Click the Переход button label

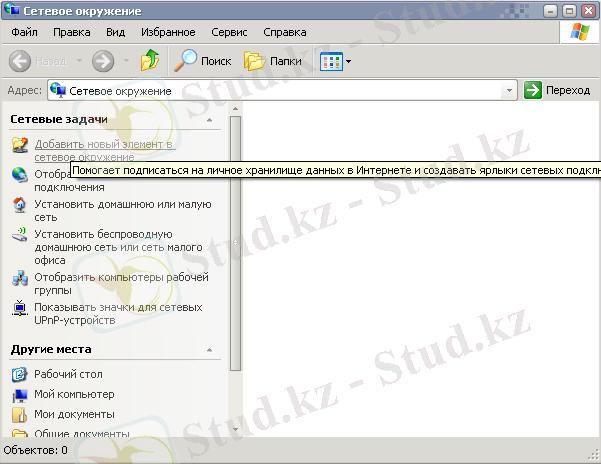[x=568, y=90]
